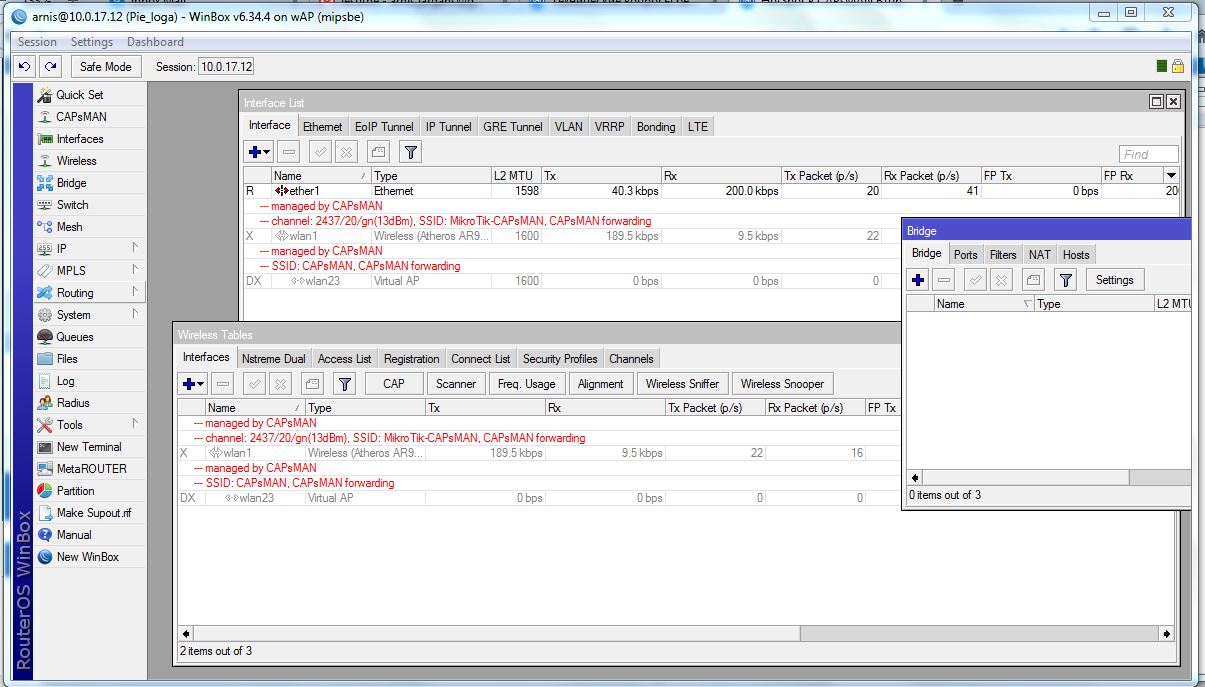Click the Redo arrow in the main toolbar
Image resolution: width=1205 pixels, height=687 pixels.
click(50, 67)
